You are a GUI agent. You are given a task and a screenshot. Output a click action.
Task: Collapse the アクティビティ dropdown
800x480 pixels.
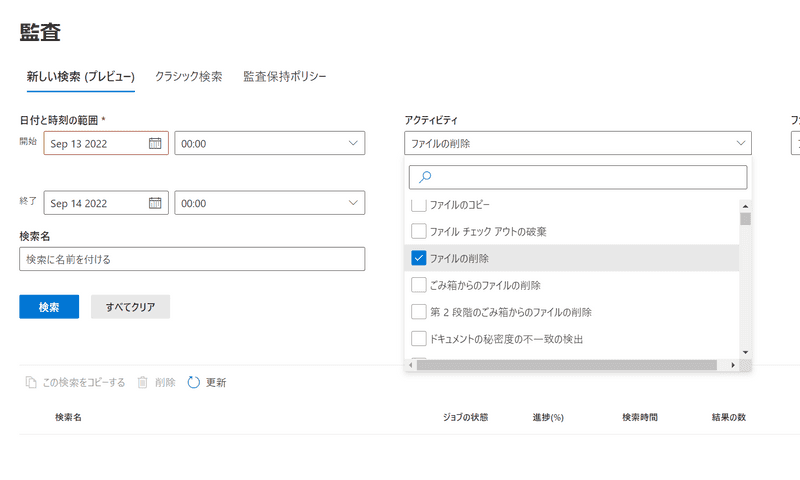[x=740, y=143]
